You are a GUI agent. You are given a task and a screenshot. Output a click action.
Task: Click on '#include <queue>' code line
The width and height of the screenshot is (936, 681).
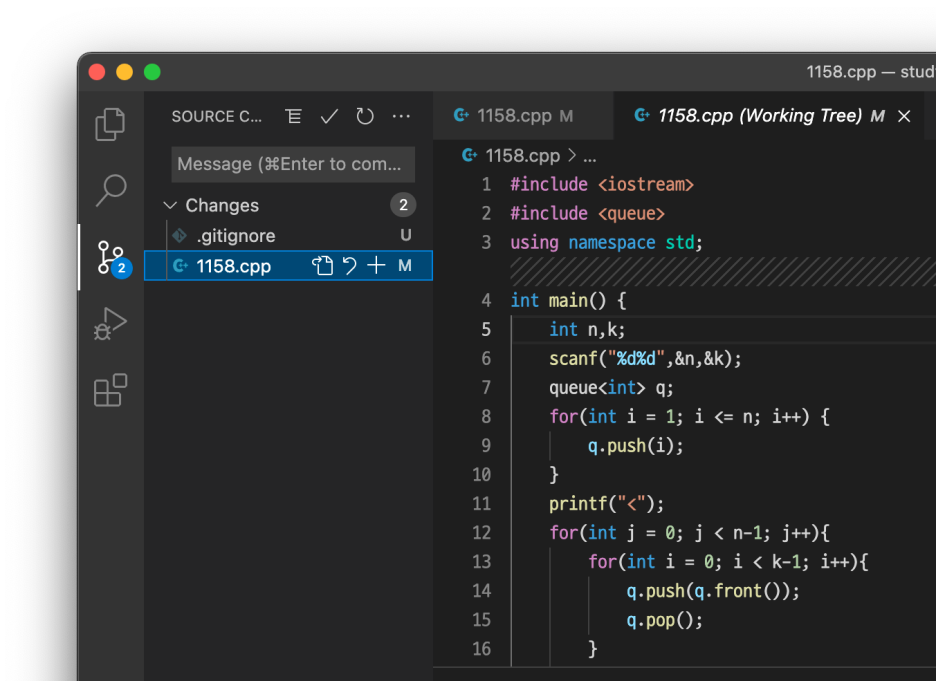(x=587, y=213)
